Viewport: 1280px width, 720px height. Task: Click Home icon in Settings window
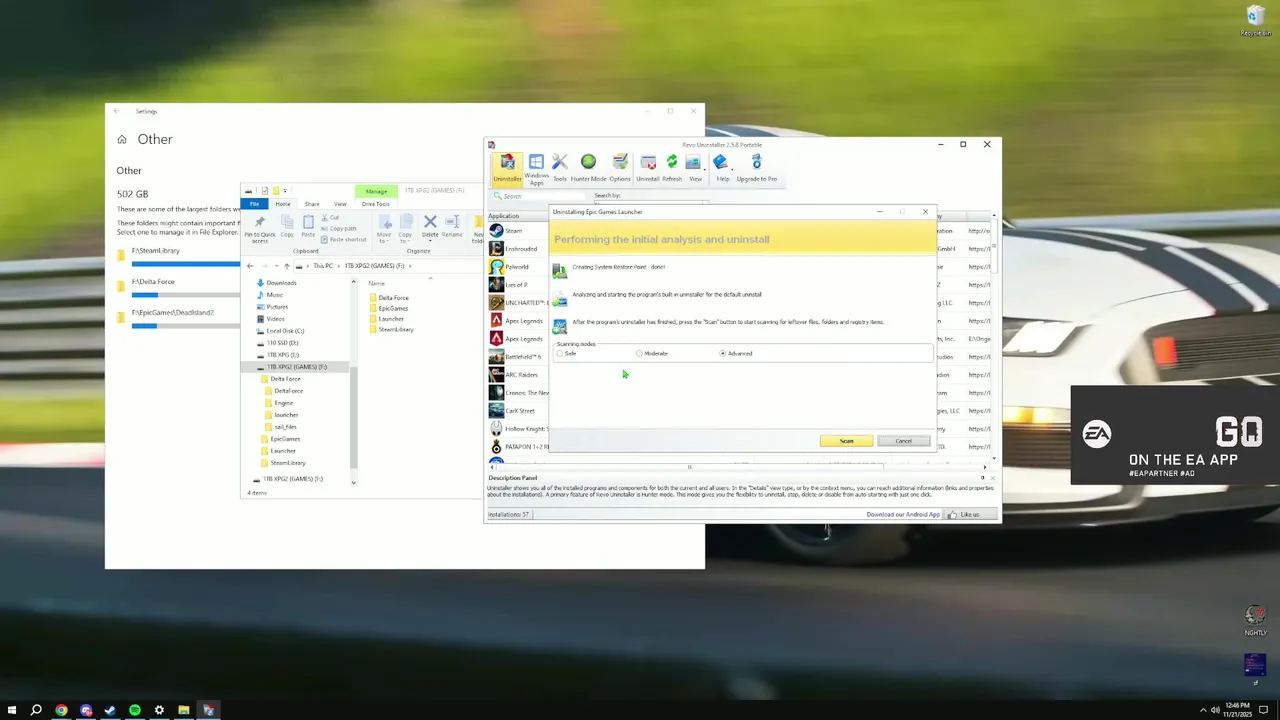[122, 139]
